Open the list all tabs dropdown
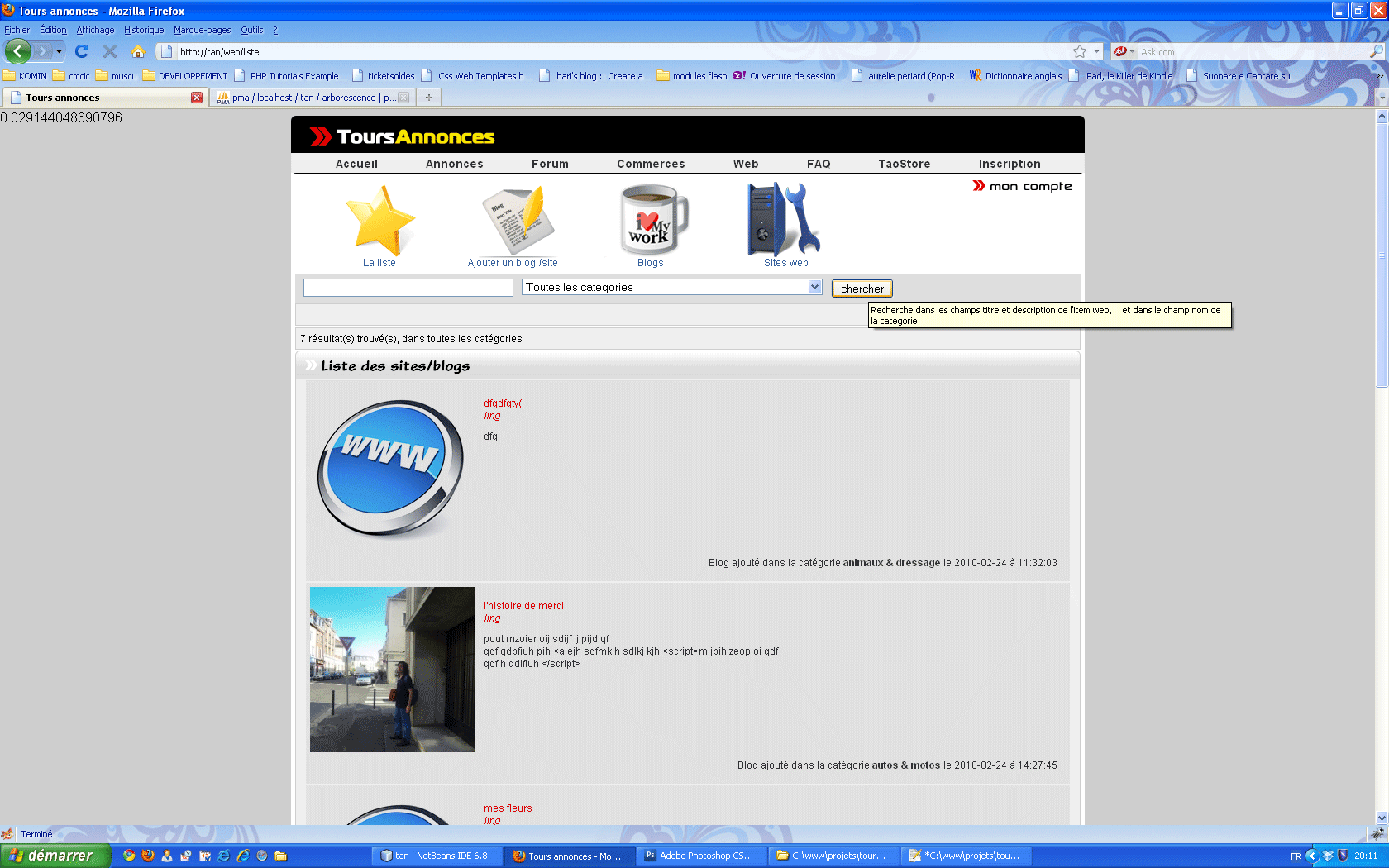Screen dimensions: 1389x868 coord(1381,98)
